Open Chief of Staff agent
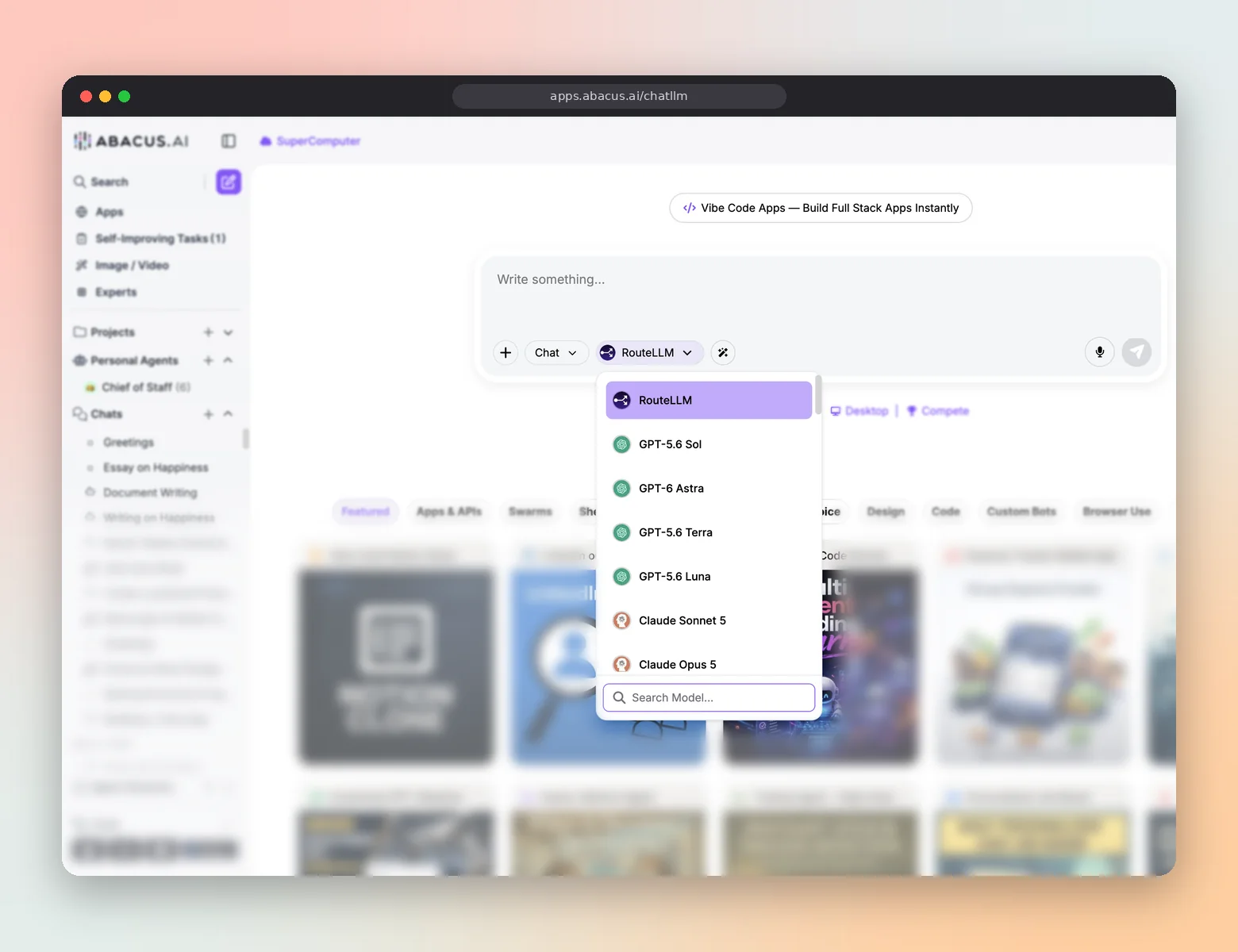 138,387
